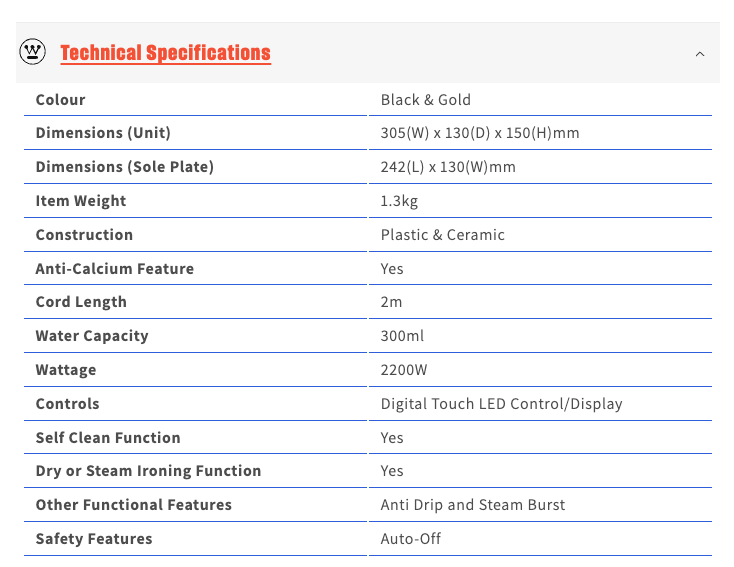
Task: Select the Anti-Calcium Feature label
Action: click(x=115, y=269)
